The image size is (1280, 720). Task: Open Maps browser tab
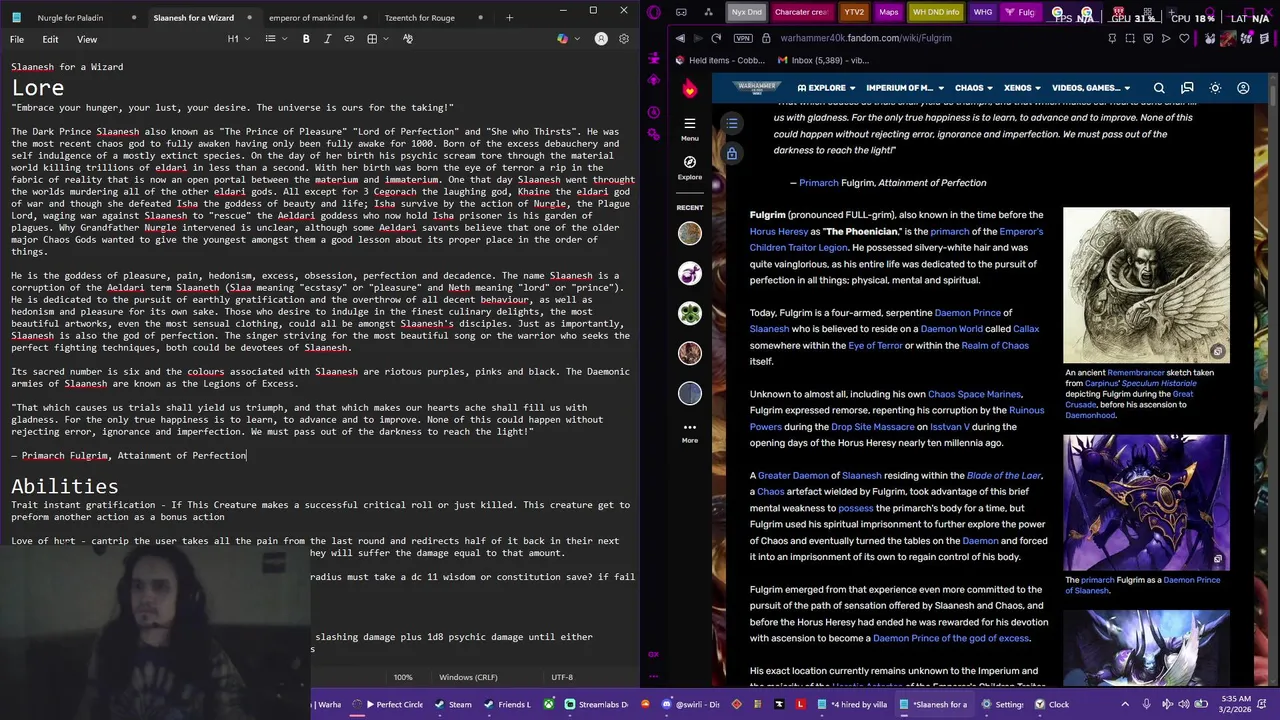888,12
